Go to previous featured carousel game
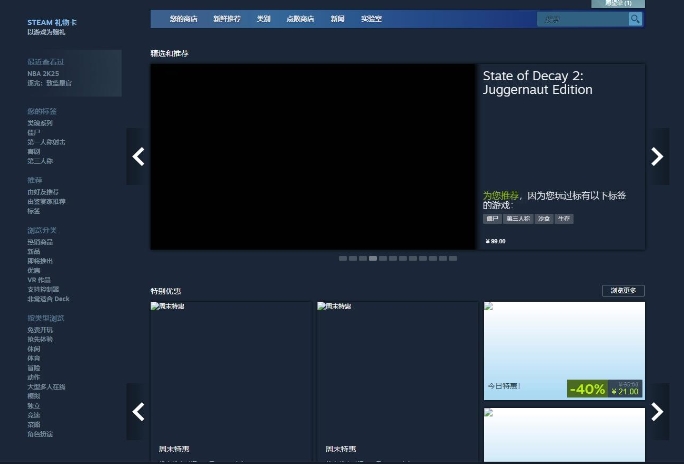This screenshot has width=684, height=464. pos(138,157)
